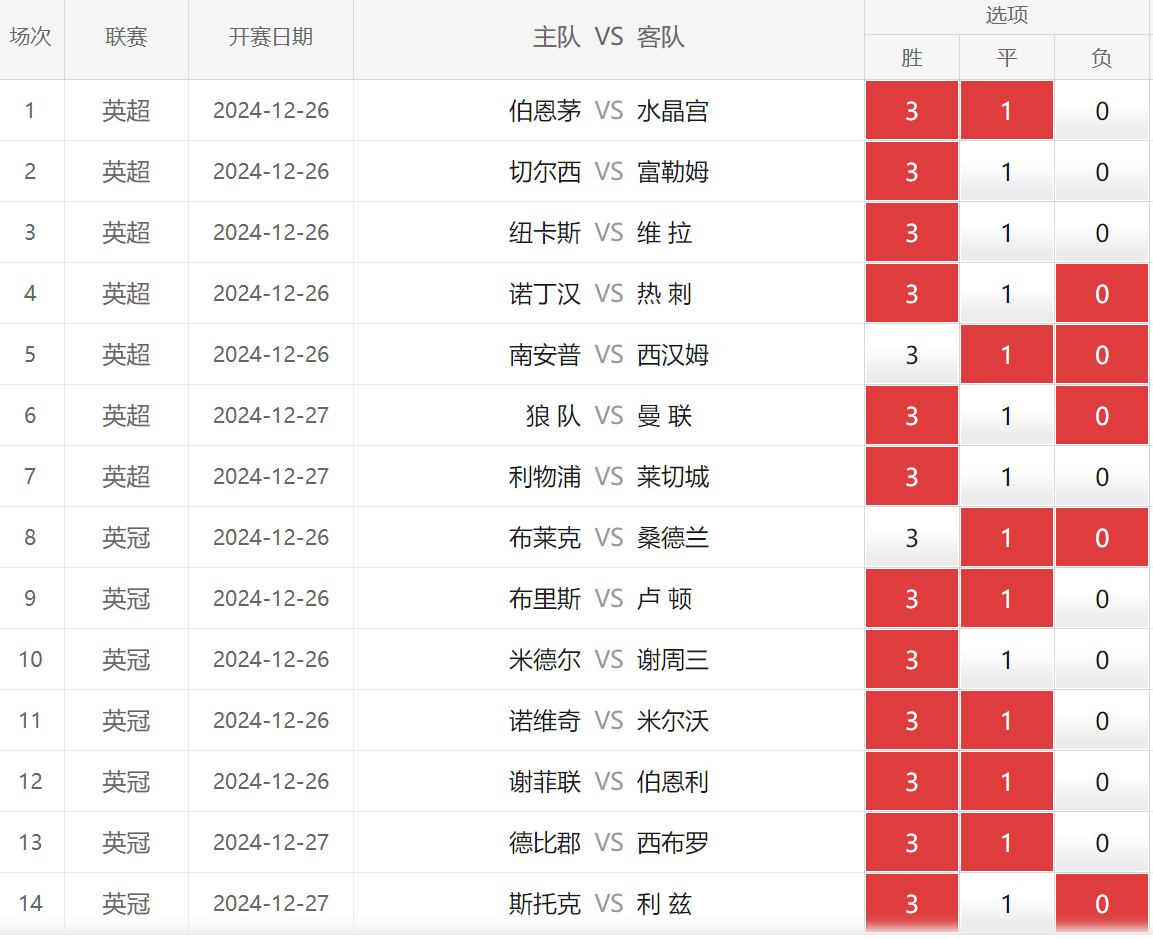
Task: Toggle win option 3 for 布里斯 VS 卢顿
Action: pyautogui.click(x=912, y=599)
